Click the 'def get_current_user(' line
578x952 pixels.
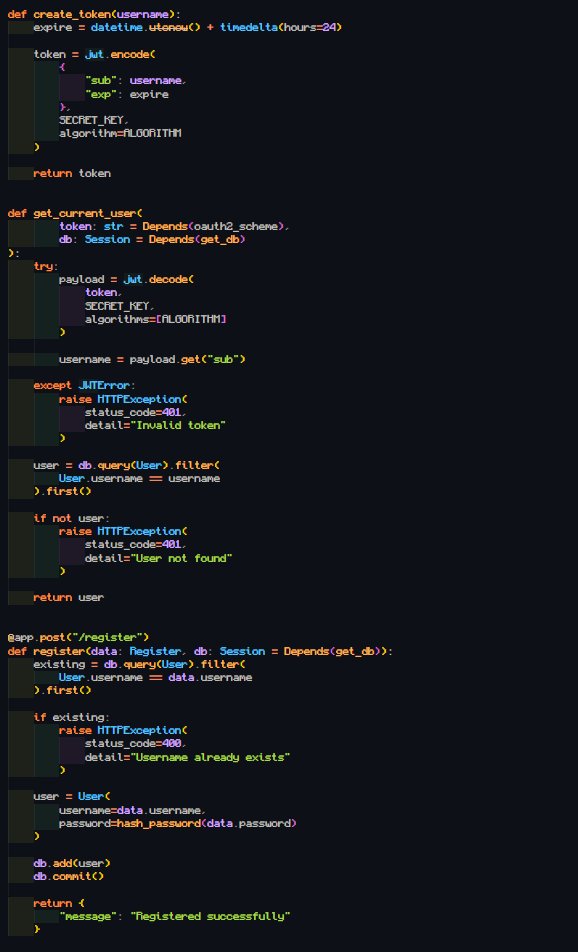click(75, 213)
